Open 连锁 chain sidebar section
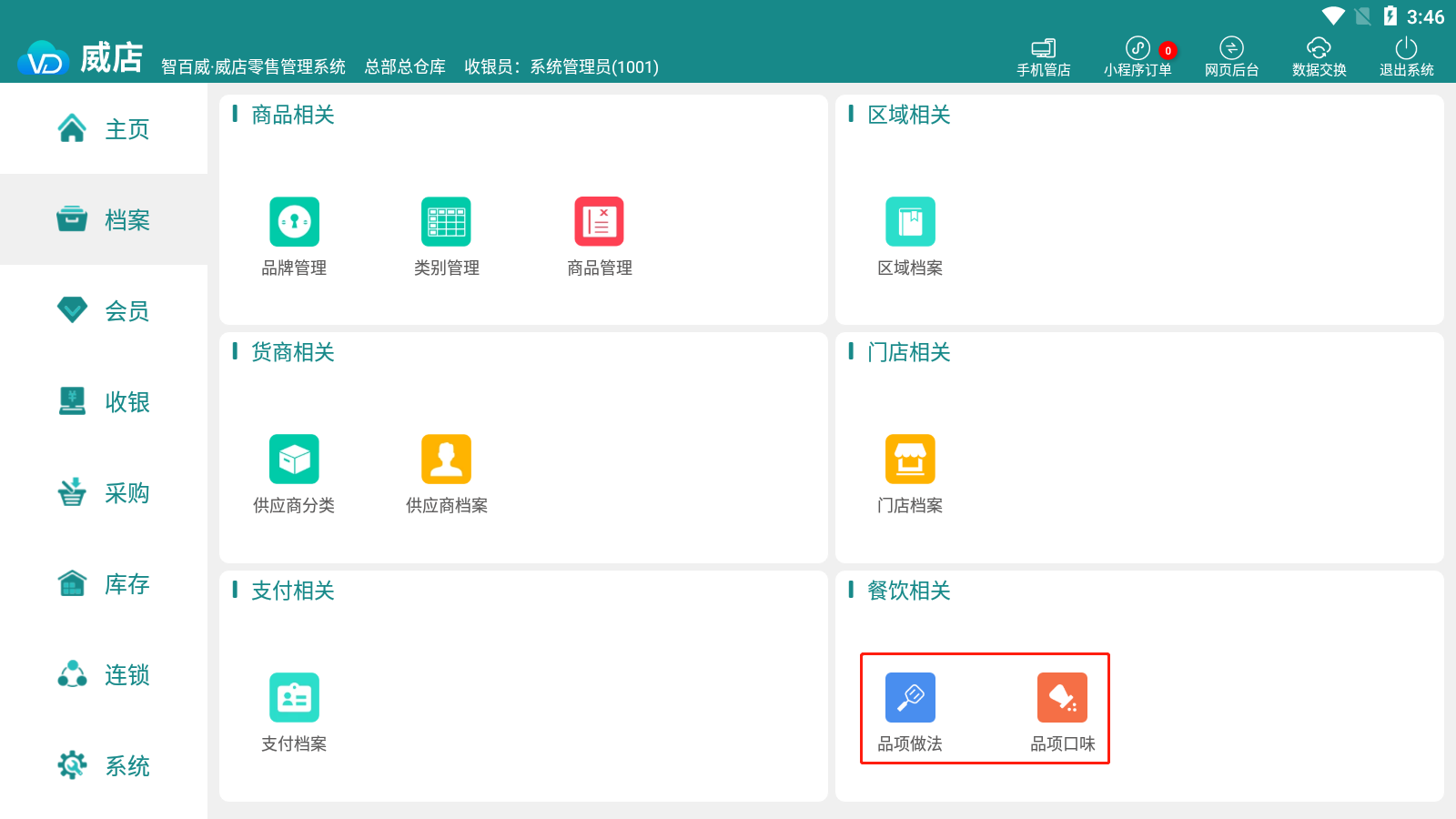Image resolution: width=1456 pixels, height=819 pixels. 104,675
